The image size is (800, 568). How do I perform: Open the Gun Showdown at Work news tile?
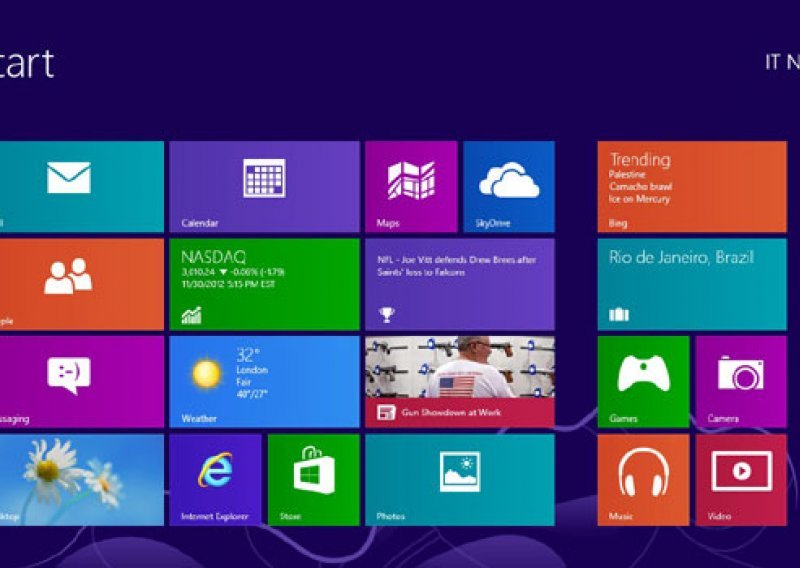pos(460,382)
